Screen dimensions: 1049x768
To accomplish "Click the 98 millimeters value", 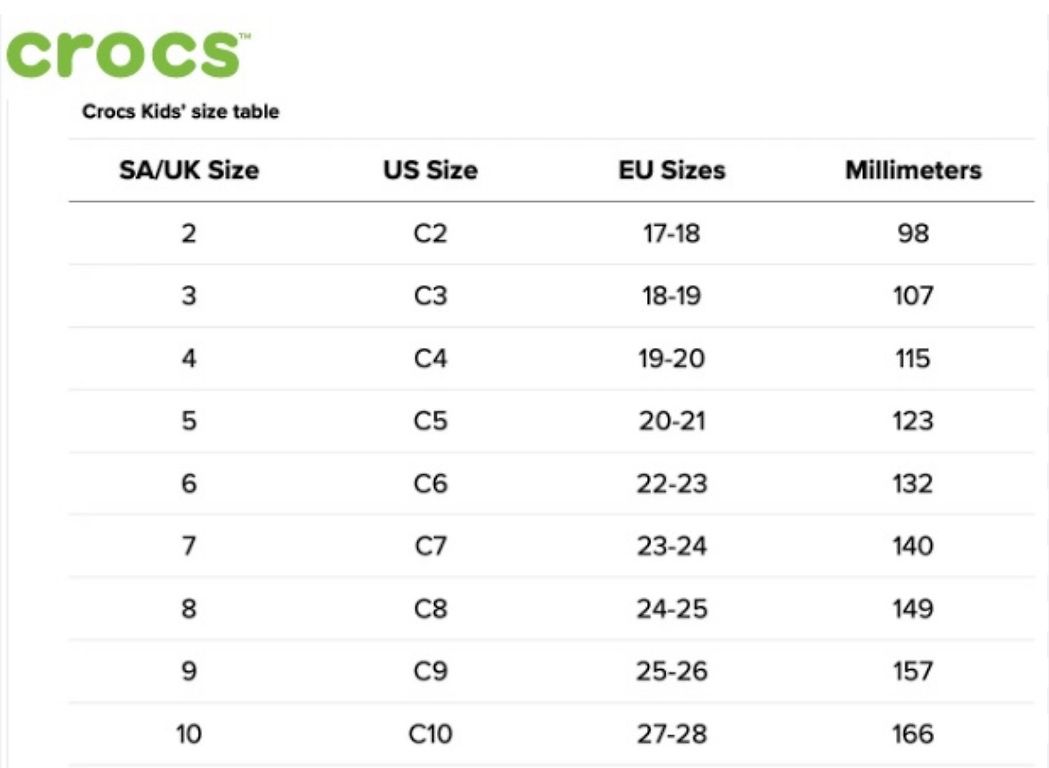I will [x=913, y=233].
